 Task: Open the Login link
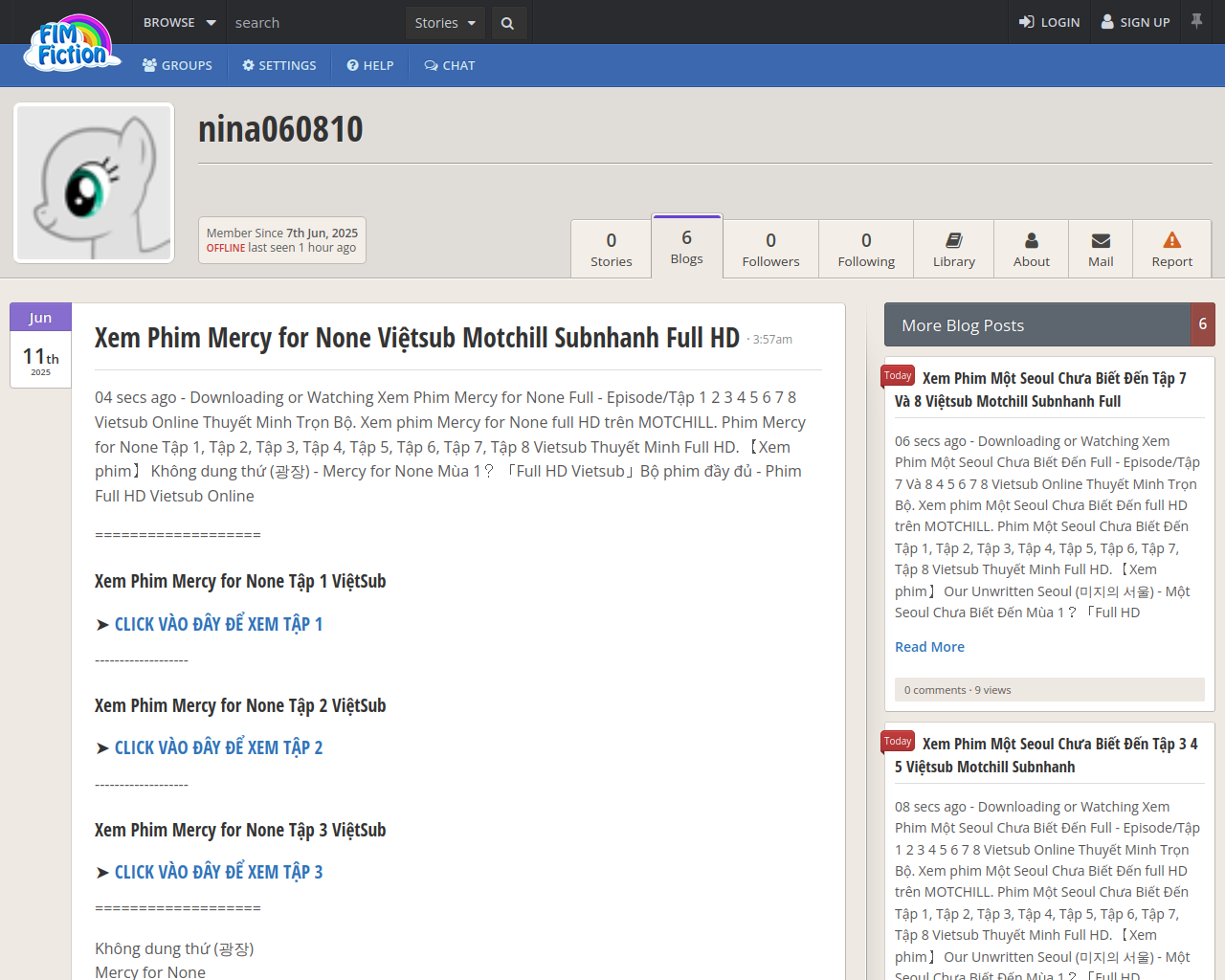click(1049, 22)
